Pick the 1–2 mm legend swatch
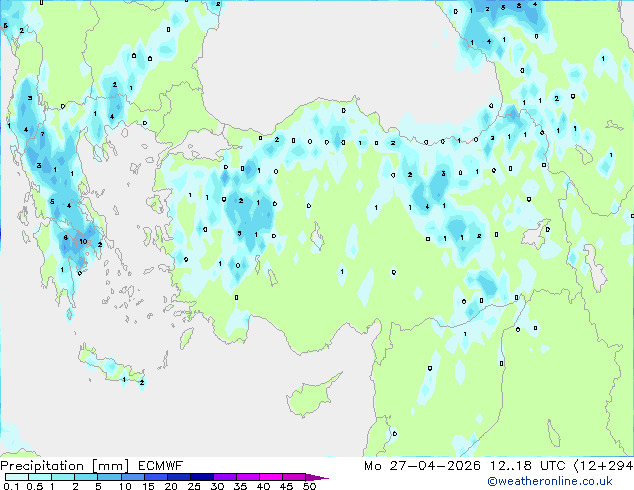 click(63, 477)
